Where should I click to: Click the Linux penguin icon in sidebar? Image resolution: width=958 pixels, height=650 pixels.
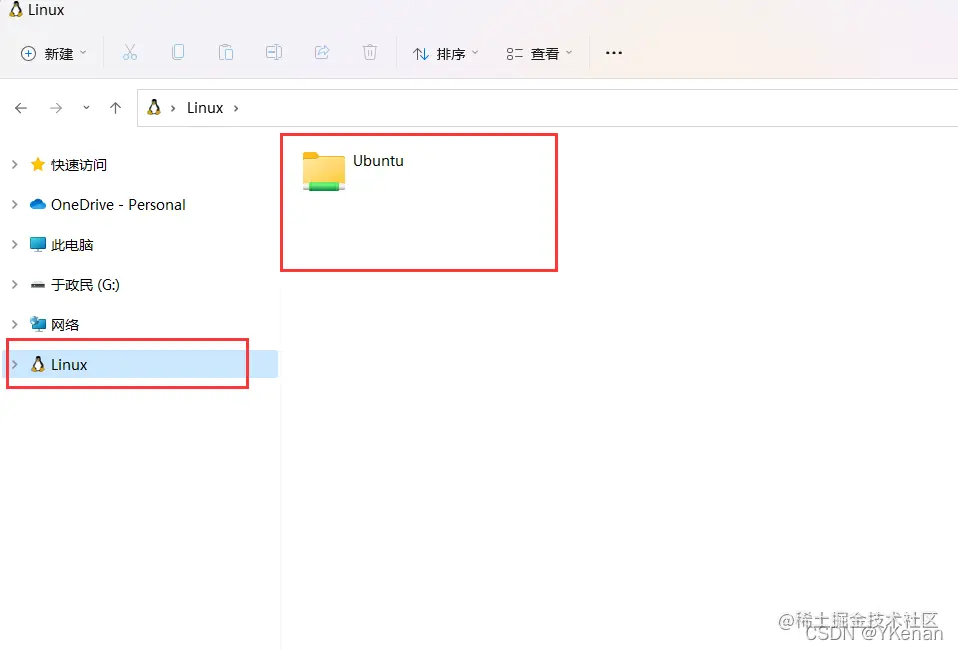point(38,365)
